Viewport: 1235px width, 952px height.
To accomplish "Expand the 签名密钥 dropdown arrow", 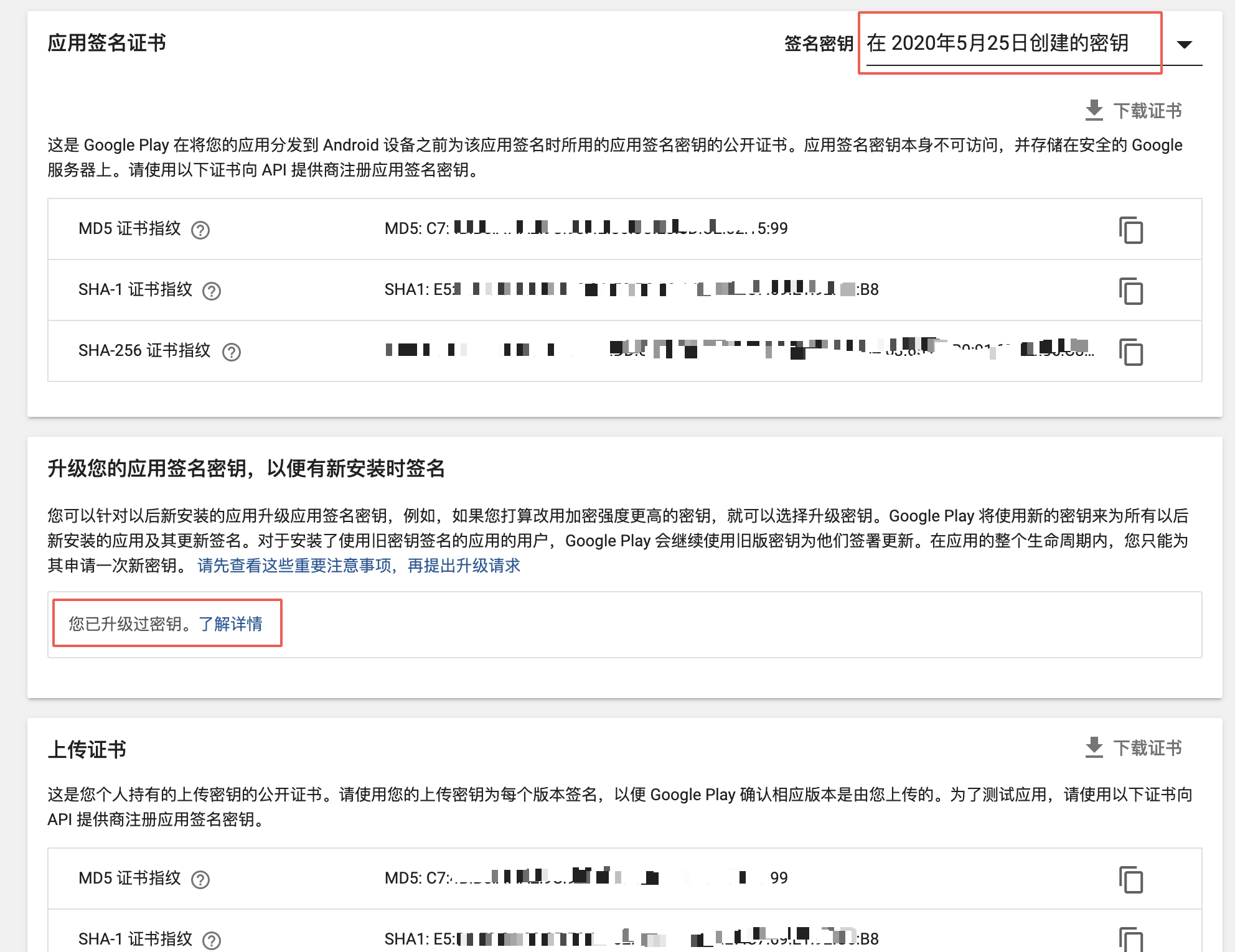I will tap(1184, 44).
